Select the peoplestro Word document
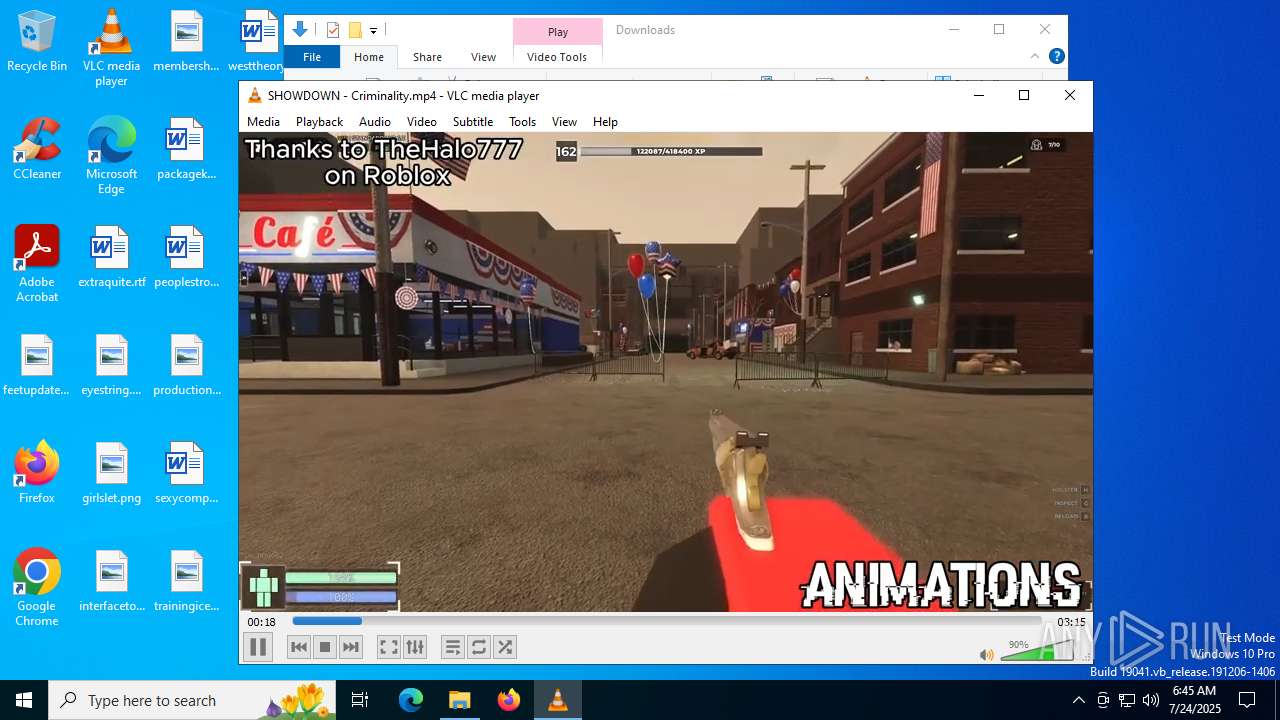The image size is (1280, 720). [186, 258]
